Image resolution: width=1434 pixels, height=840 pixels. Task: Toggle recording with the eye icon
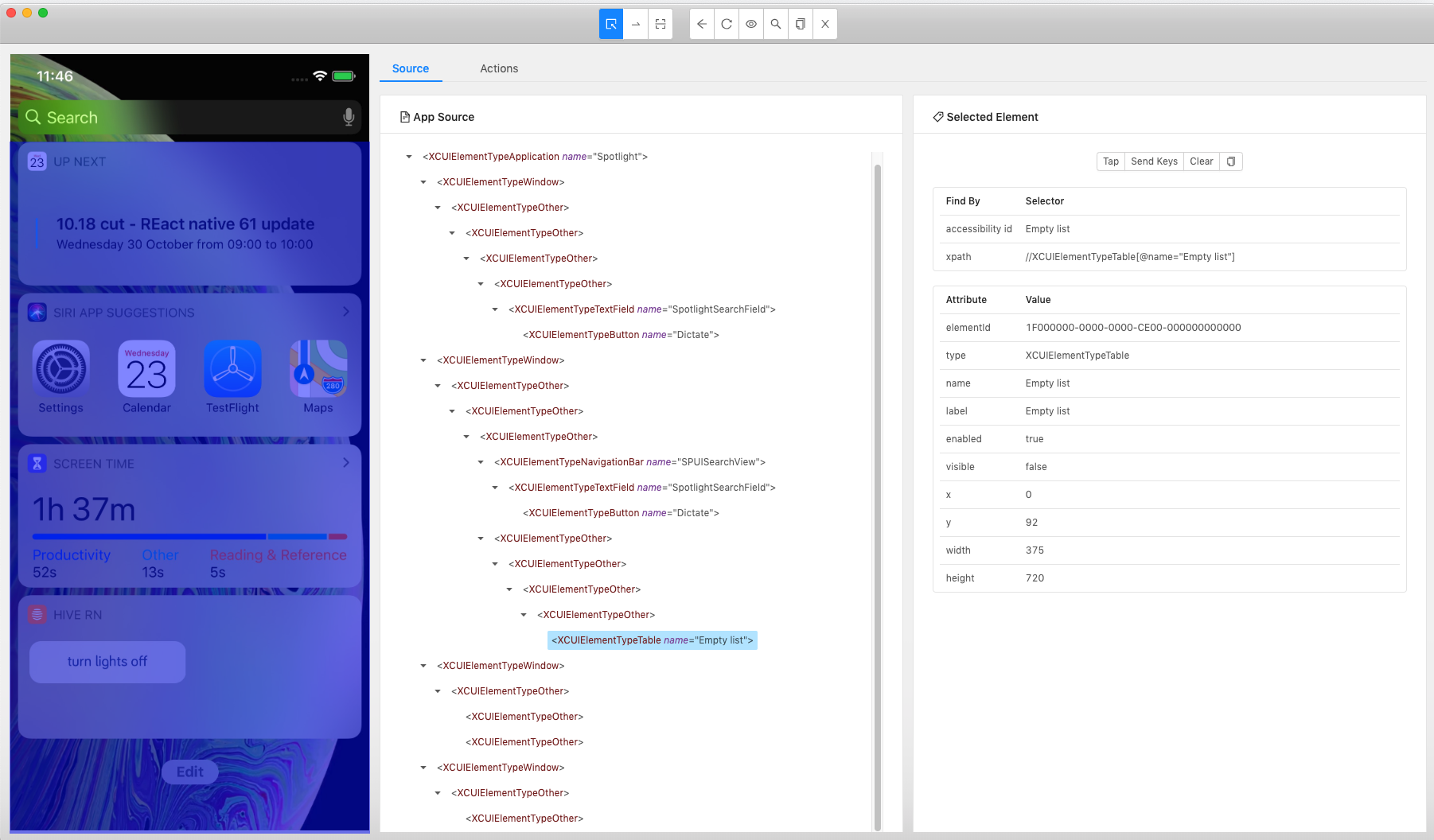point(751,24)
